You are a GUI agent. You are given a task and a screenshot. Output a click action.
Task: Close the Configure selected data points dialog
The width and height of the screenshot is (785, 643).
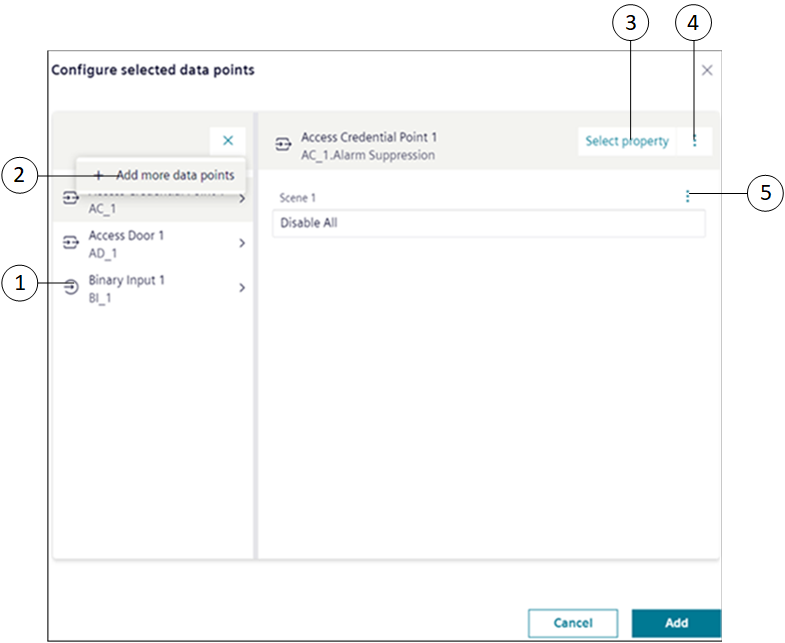(707, 71)
